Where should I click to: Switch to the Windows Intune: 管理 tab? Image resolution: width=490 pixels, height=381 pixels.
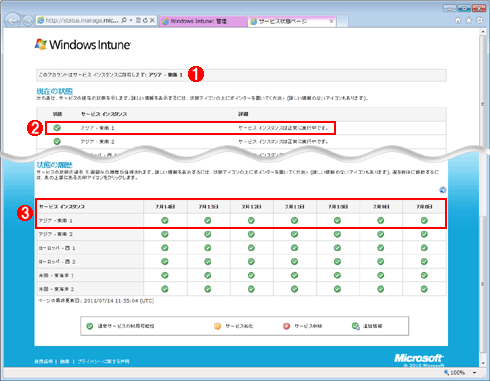203,21
